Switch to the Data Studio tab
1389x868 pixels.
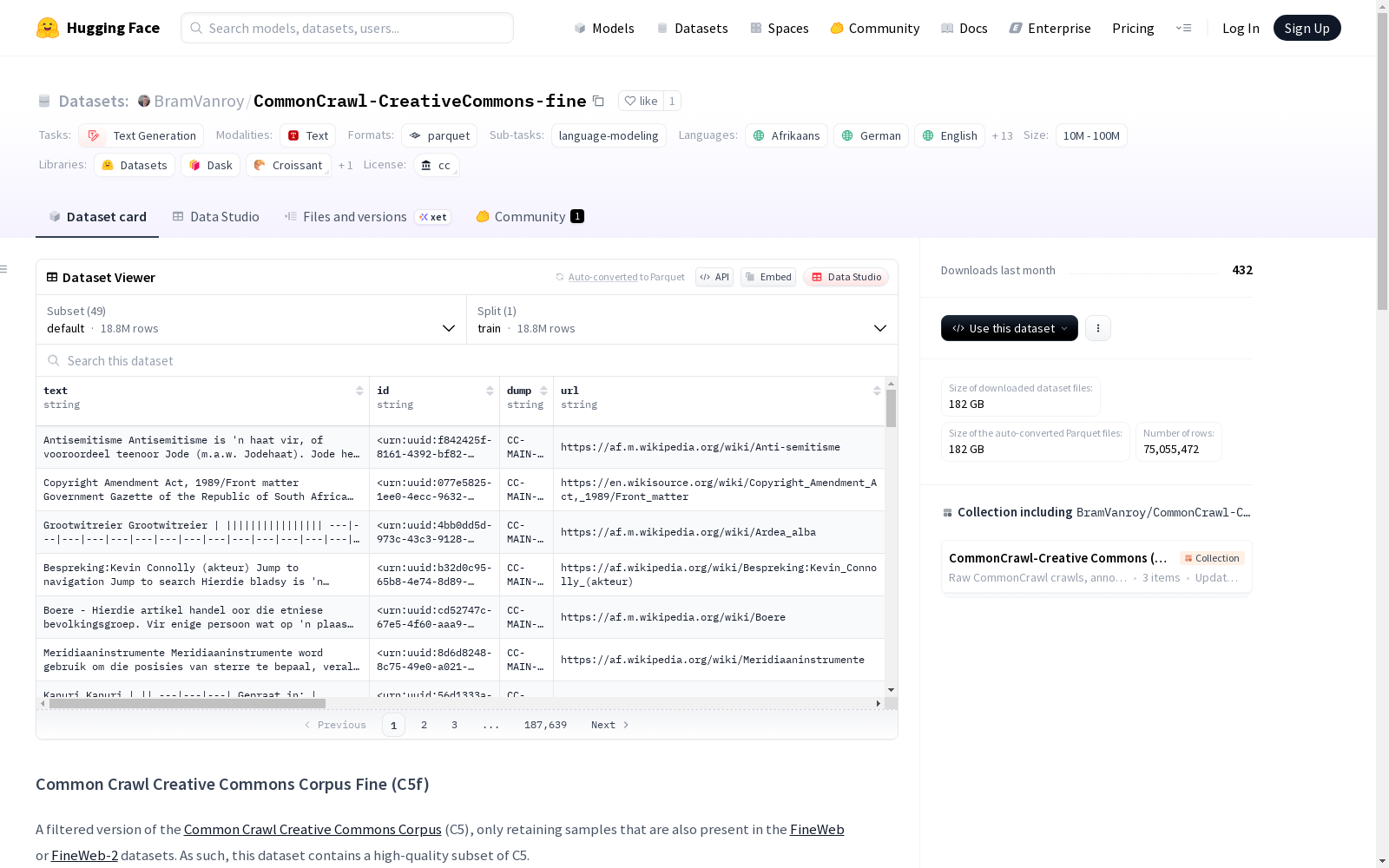(216, 216)
